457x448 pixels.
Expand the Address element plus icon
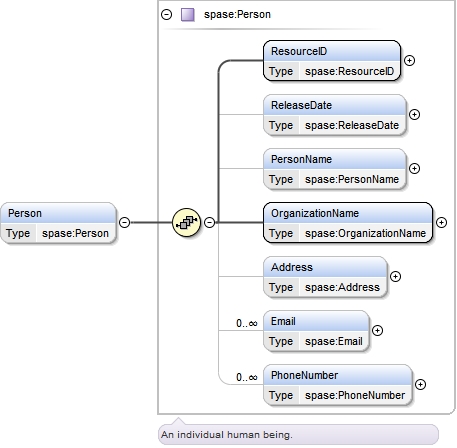pos(395,276)
